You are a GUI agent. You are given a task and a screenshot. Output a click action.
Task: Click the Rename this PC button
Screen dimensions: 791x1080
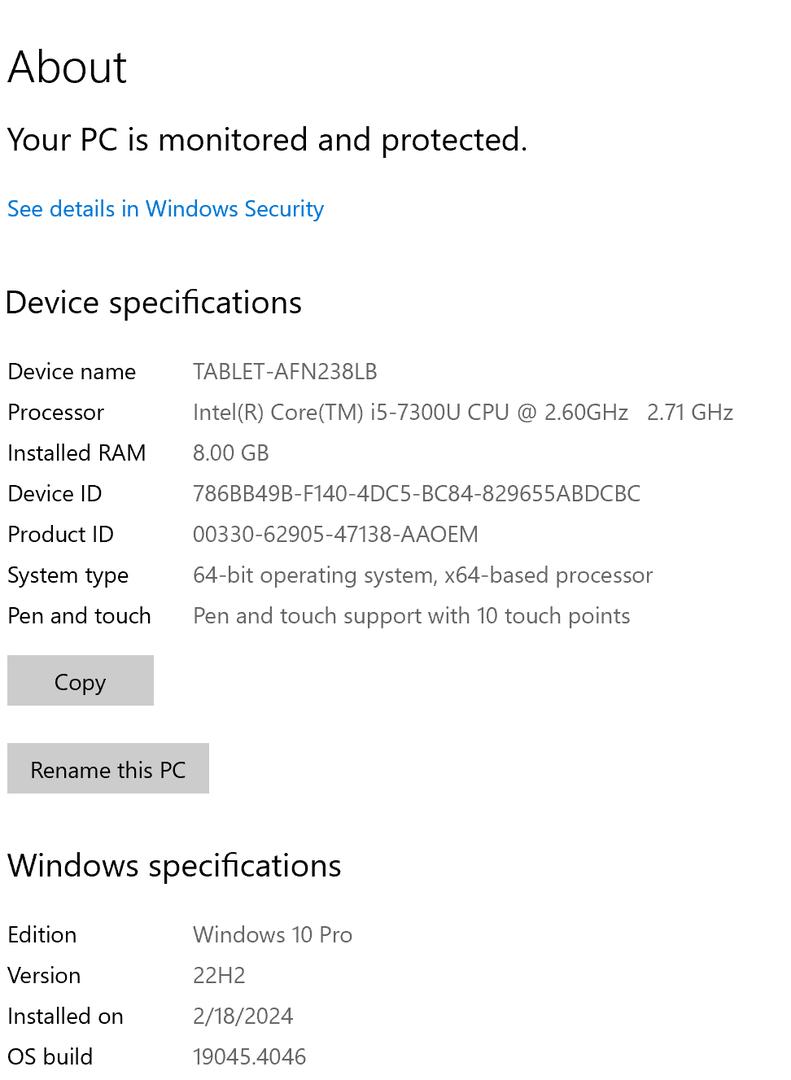pyautogui.click(x=108, y=769)
